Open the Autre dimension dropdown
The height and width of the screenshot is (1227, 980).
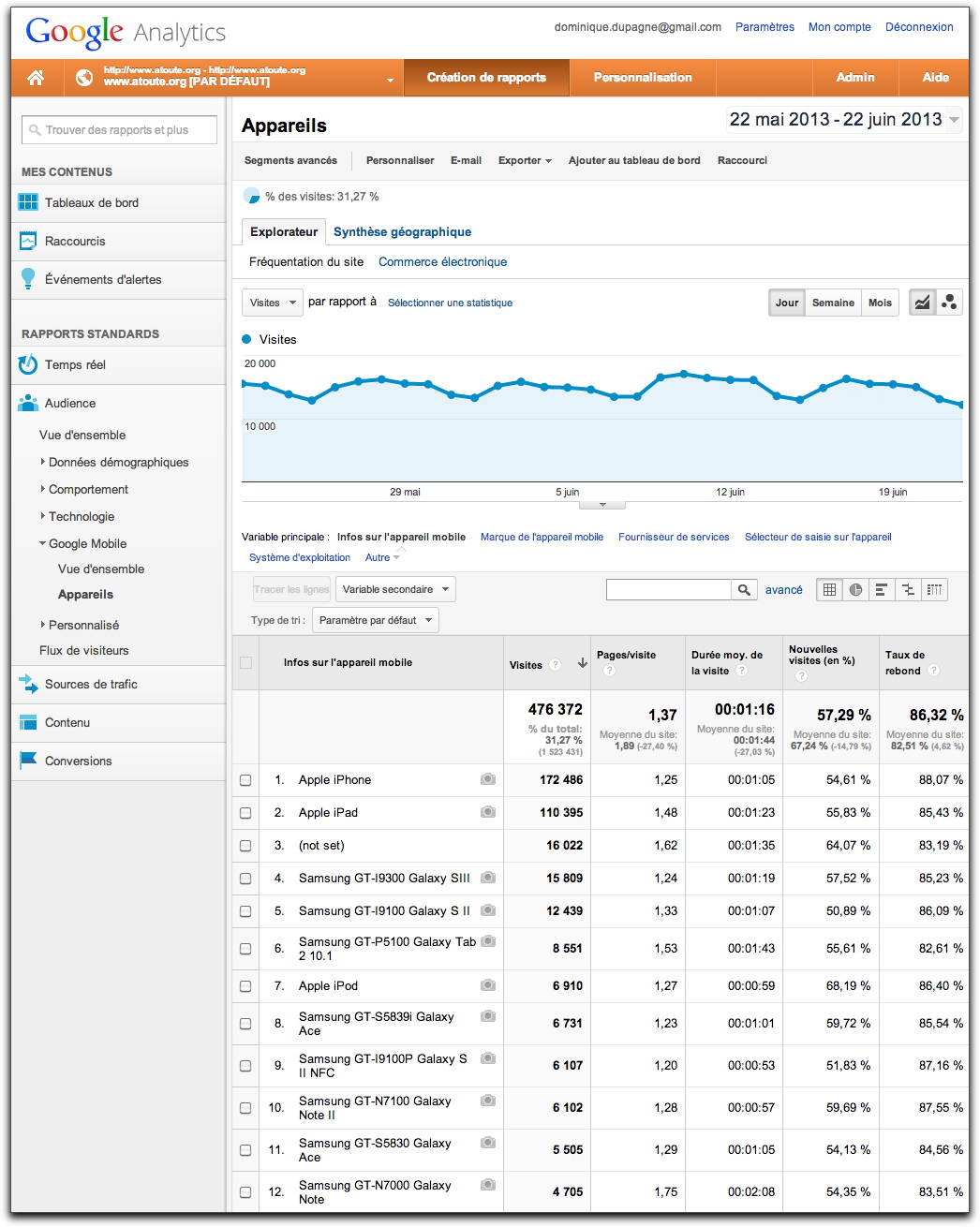[x=382, y=557]
